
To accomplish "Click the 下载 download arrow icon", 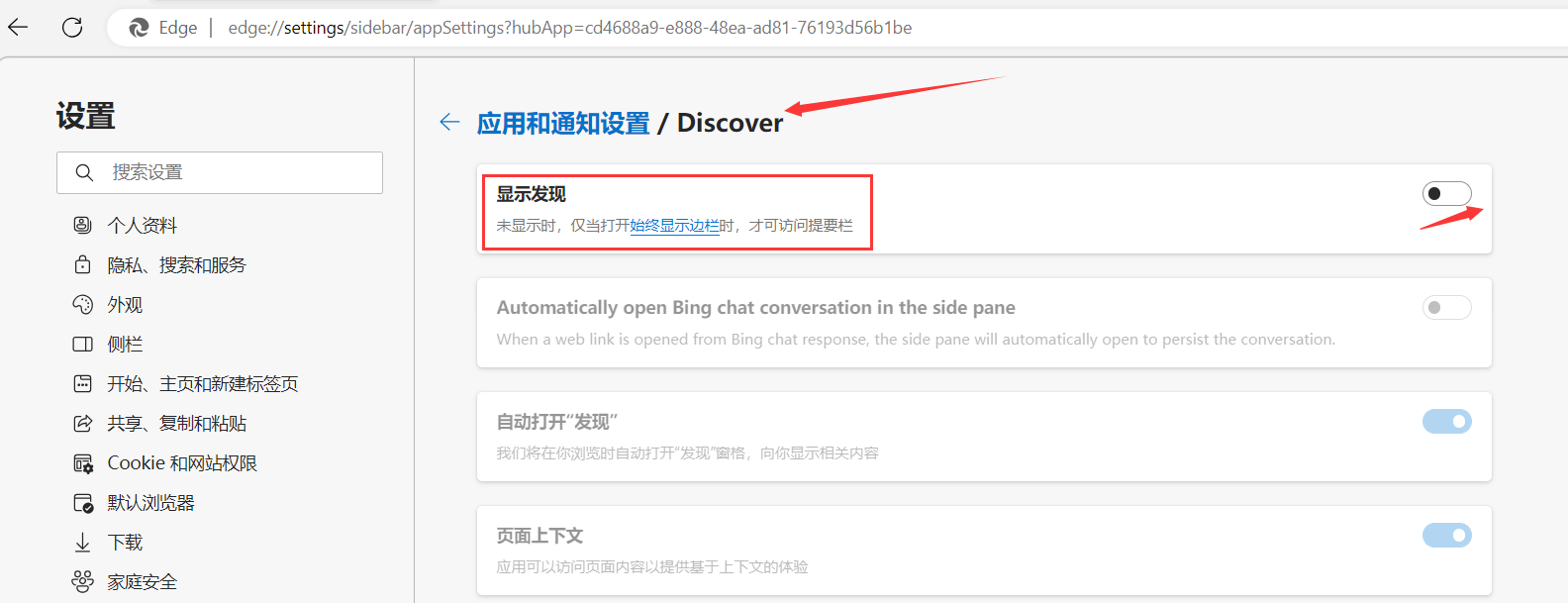I will tap(83, 542).
